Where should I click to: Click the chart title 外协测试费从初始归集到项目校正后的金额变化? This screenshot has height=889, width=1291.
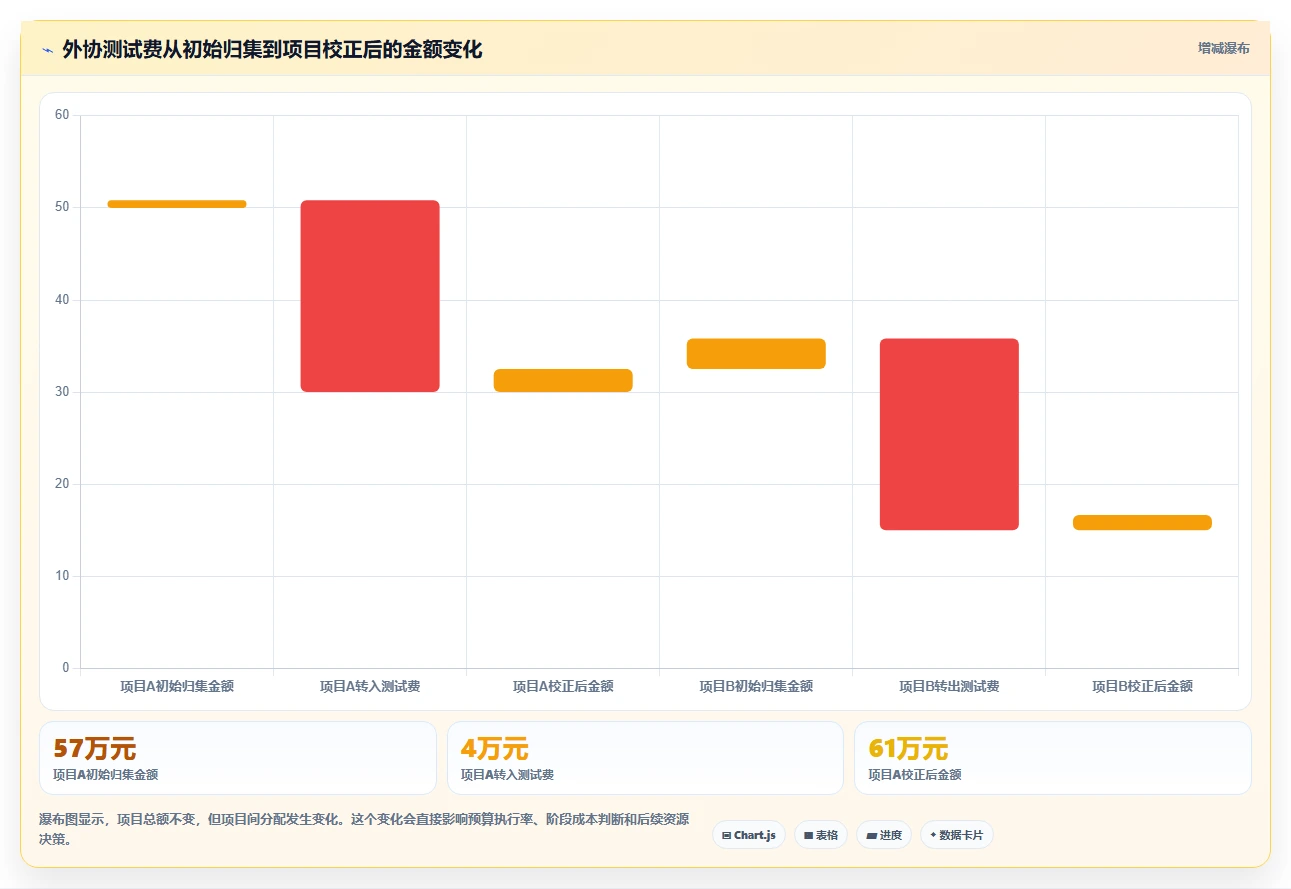[x=272, y=50]
